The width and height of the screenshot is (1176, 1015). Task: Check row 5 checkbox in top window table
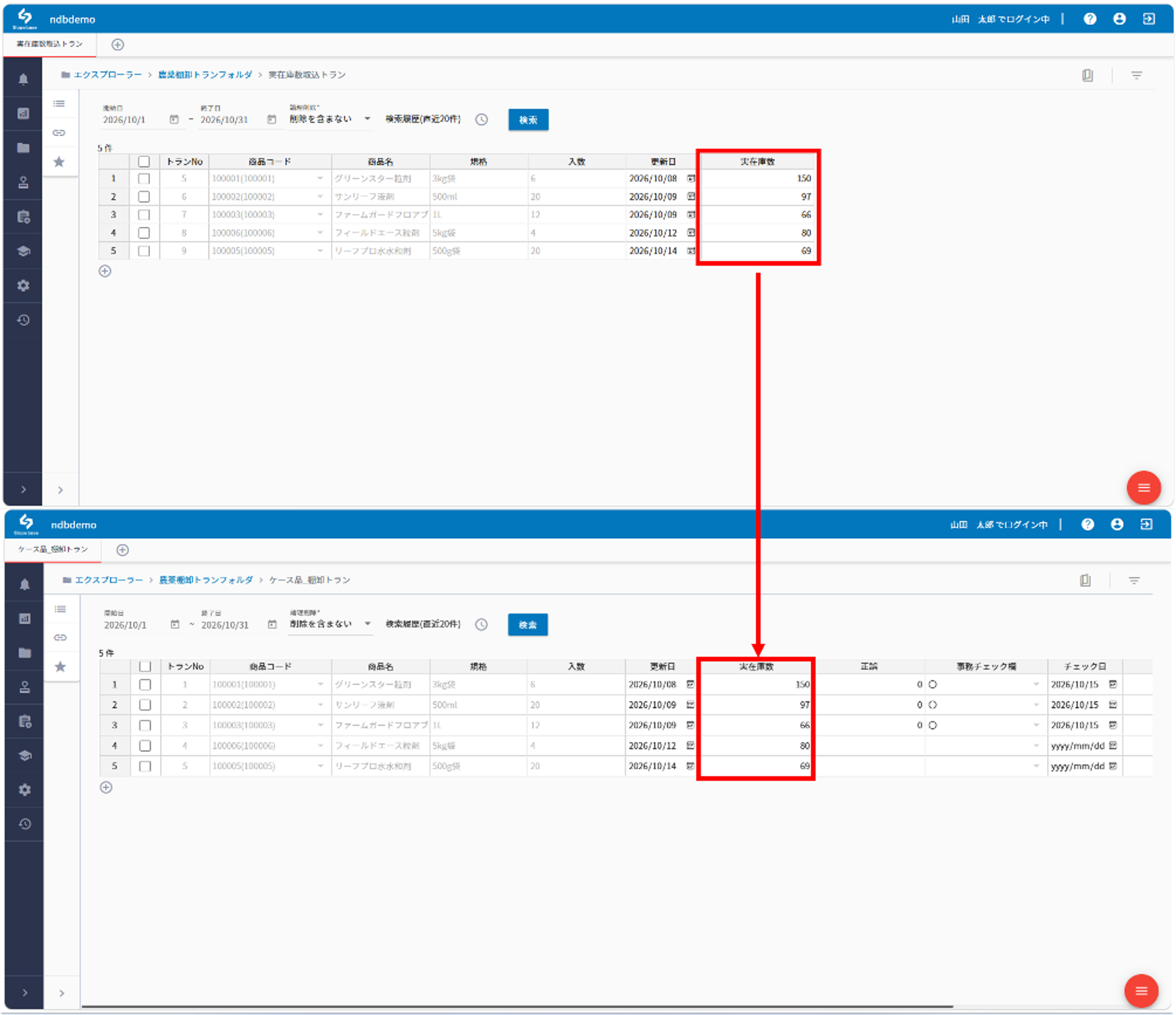pos(144,251)
